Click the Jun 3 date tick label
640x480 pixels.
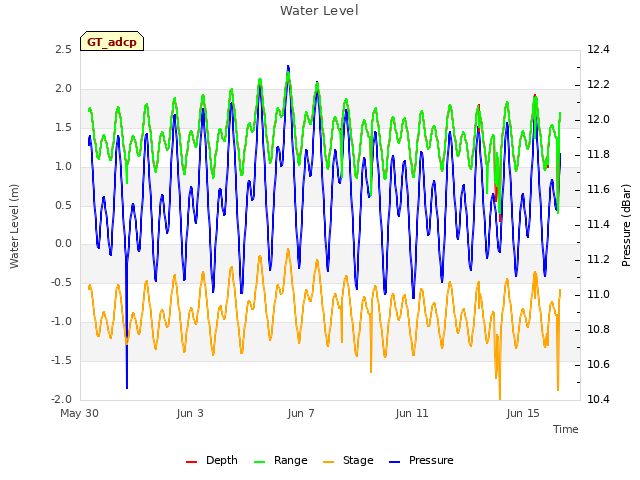tap(190, 413)
